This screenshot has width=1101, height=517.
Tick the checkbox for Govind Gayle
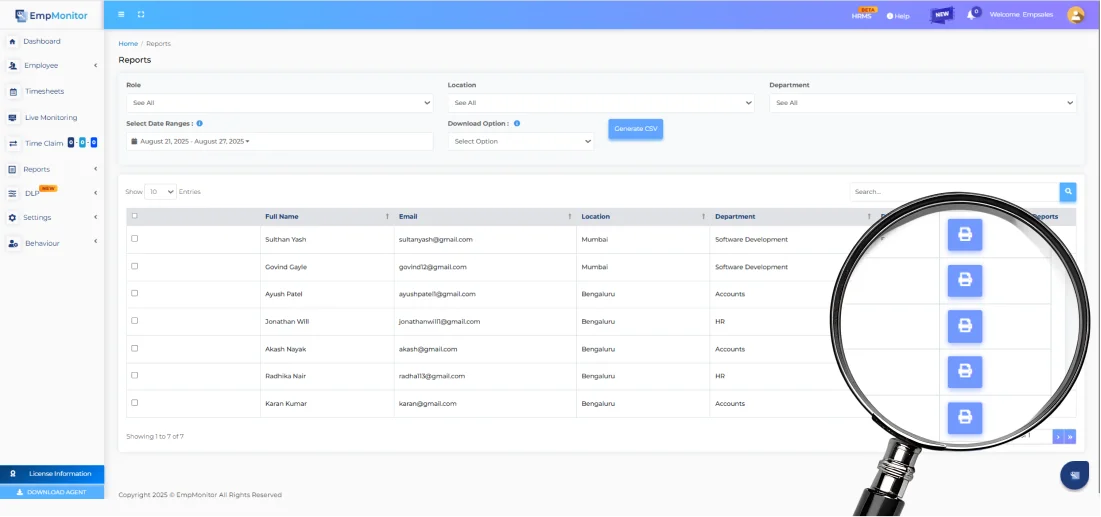pyautogui.click(x=135, y=266)
